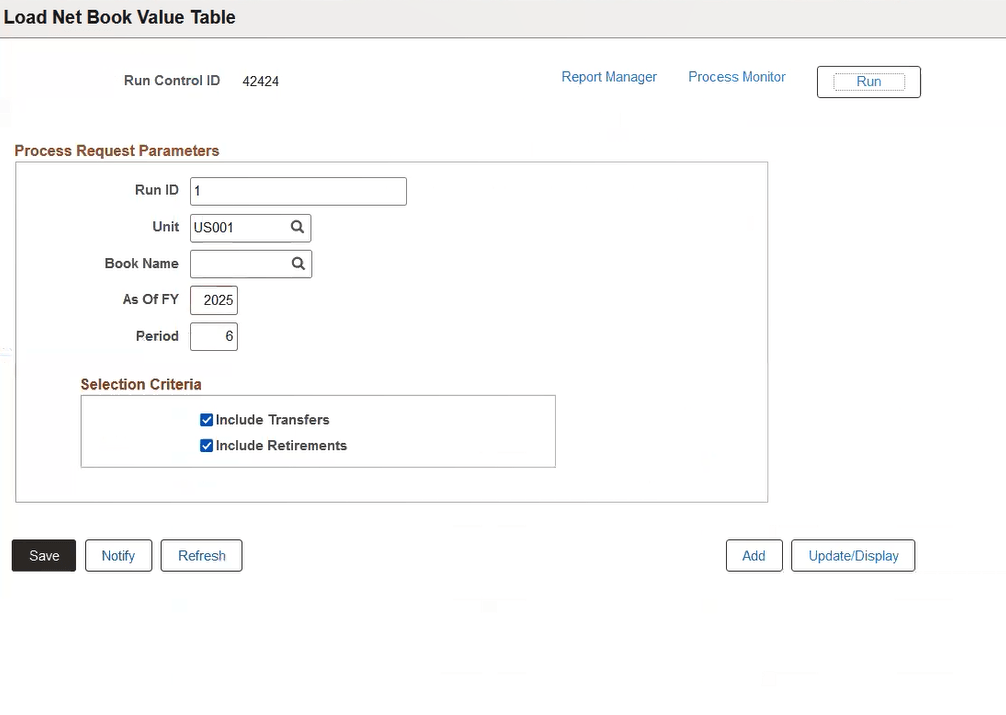The height and width of the screenshot is (715, 1006).
Task: Add a new run control
Action: point(754,555)
